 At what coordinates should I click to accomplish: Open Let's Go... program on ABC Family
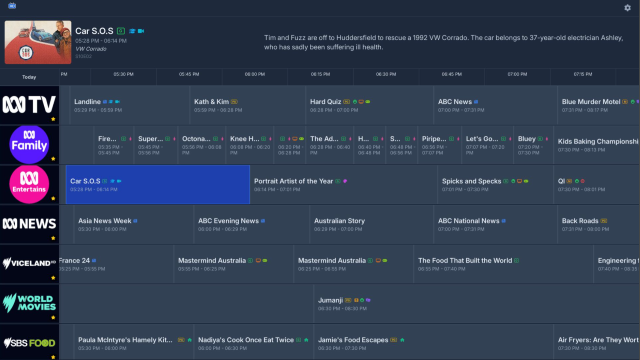(487, 145)
